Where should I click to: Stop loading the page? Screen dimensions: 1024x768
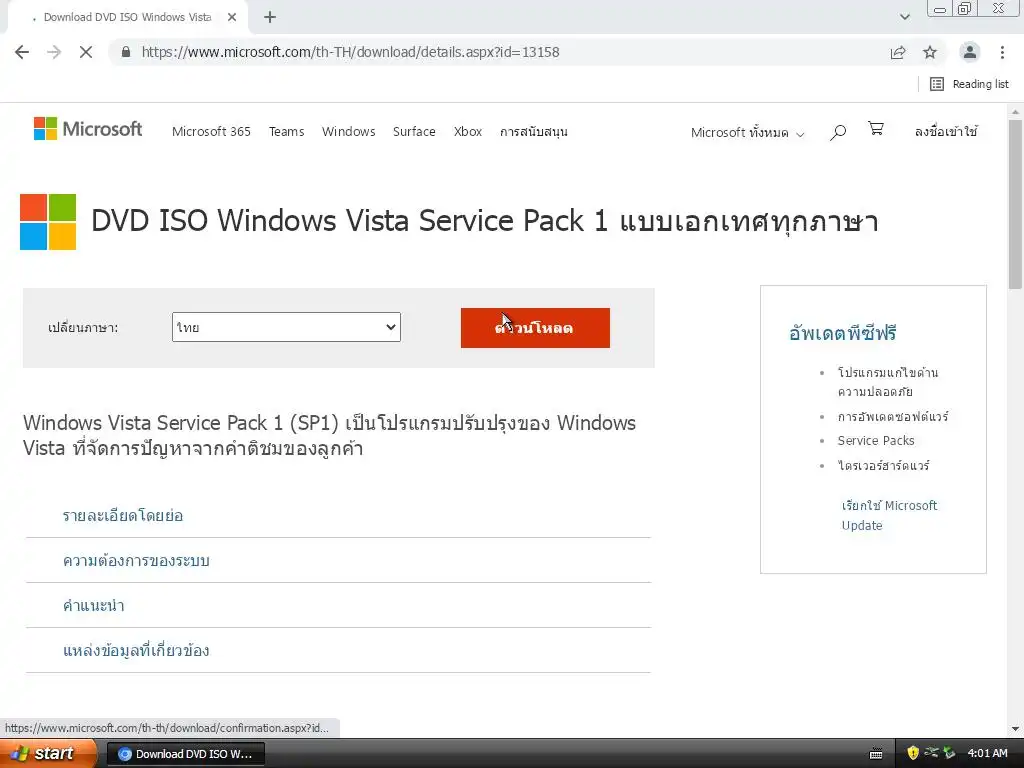[x=86, y=52]
